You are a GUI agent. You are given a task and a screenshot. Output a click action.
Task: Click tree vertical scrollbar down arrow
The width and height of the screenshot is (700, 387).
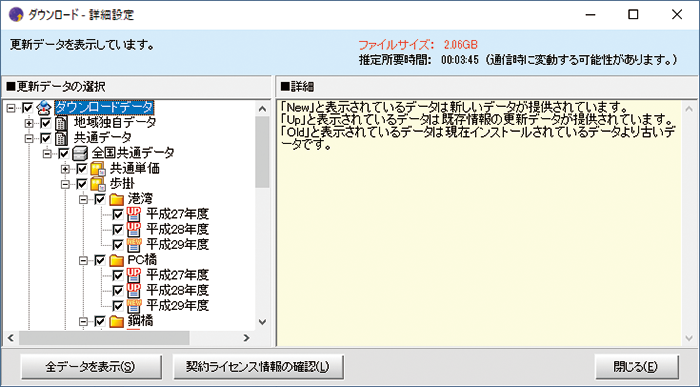pyautogui.click(x=262, y=322)
